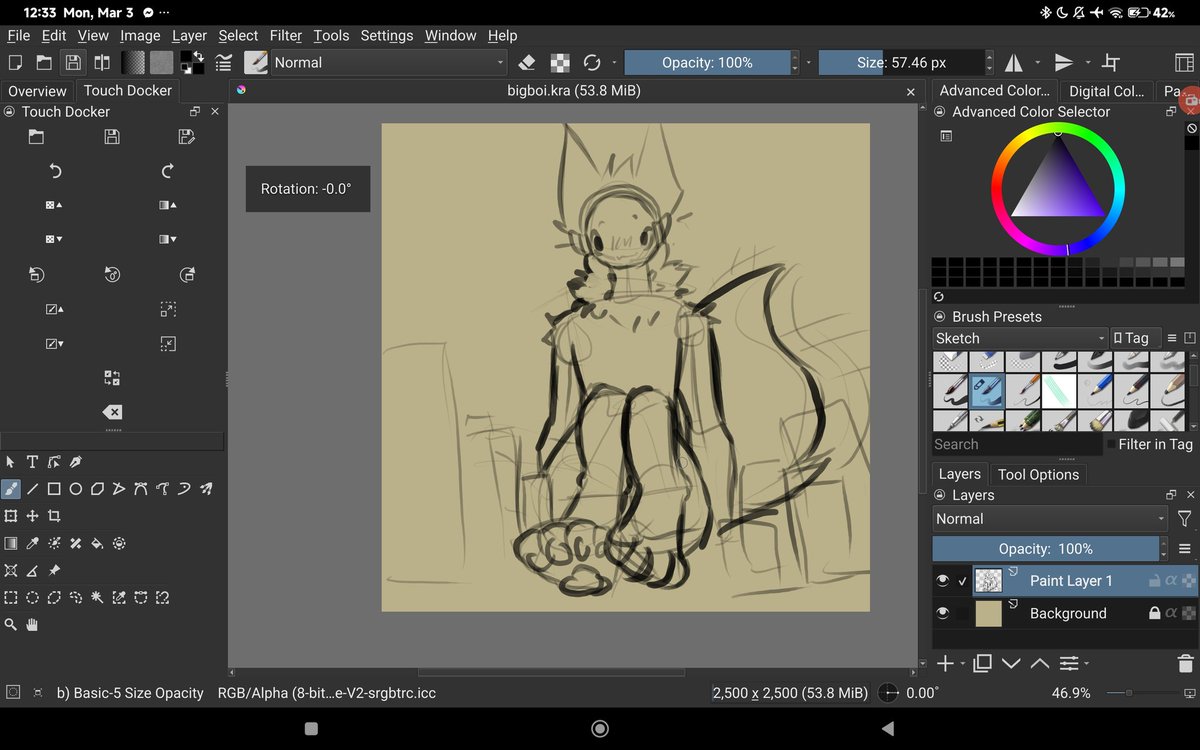Click the Redo arrow in Touch Docker
The height and width of the screenshot is (750, 1200).
168,171
